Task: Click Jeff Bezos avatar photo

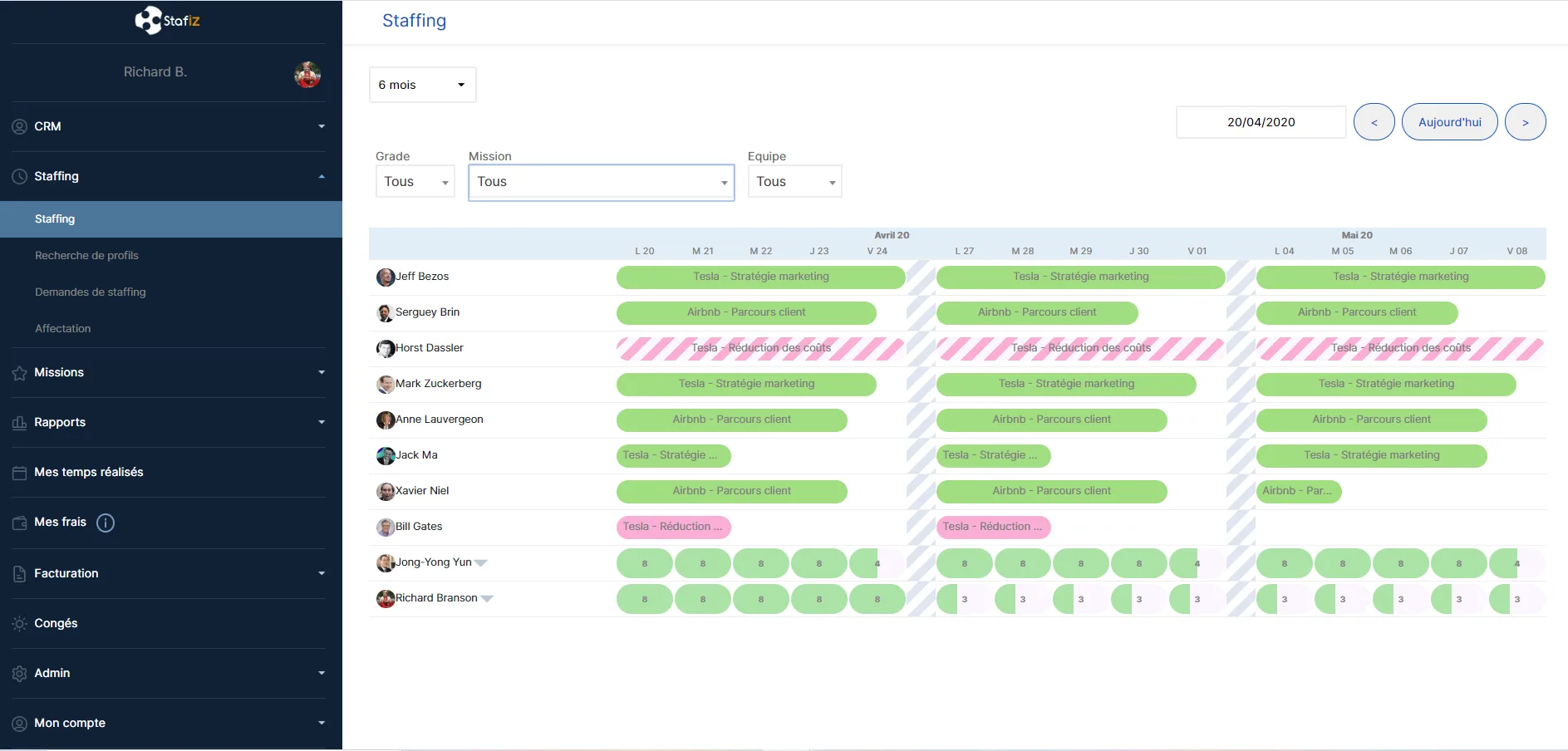Action: (386, 277)
